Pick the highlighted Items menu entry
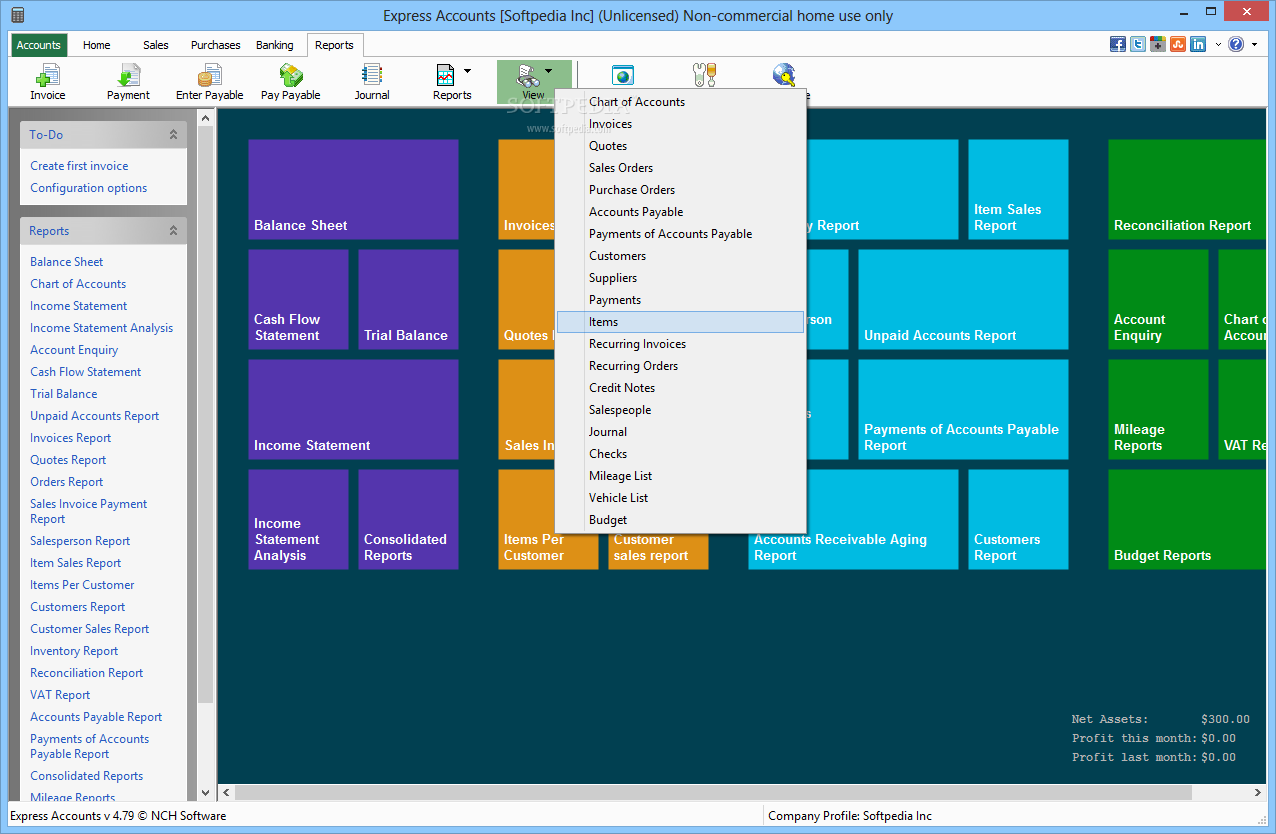1276x834 pixels. coord(681,322)
